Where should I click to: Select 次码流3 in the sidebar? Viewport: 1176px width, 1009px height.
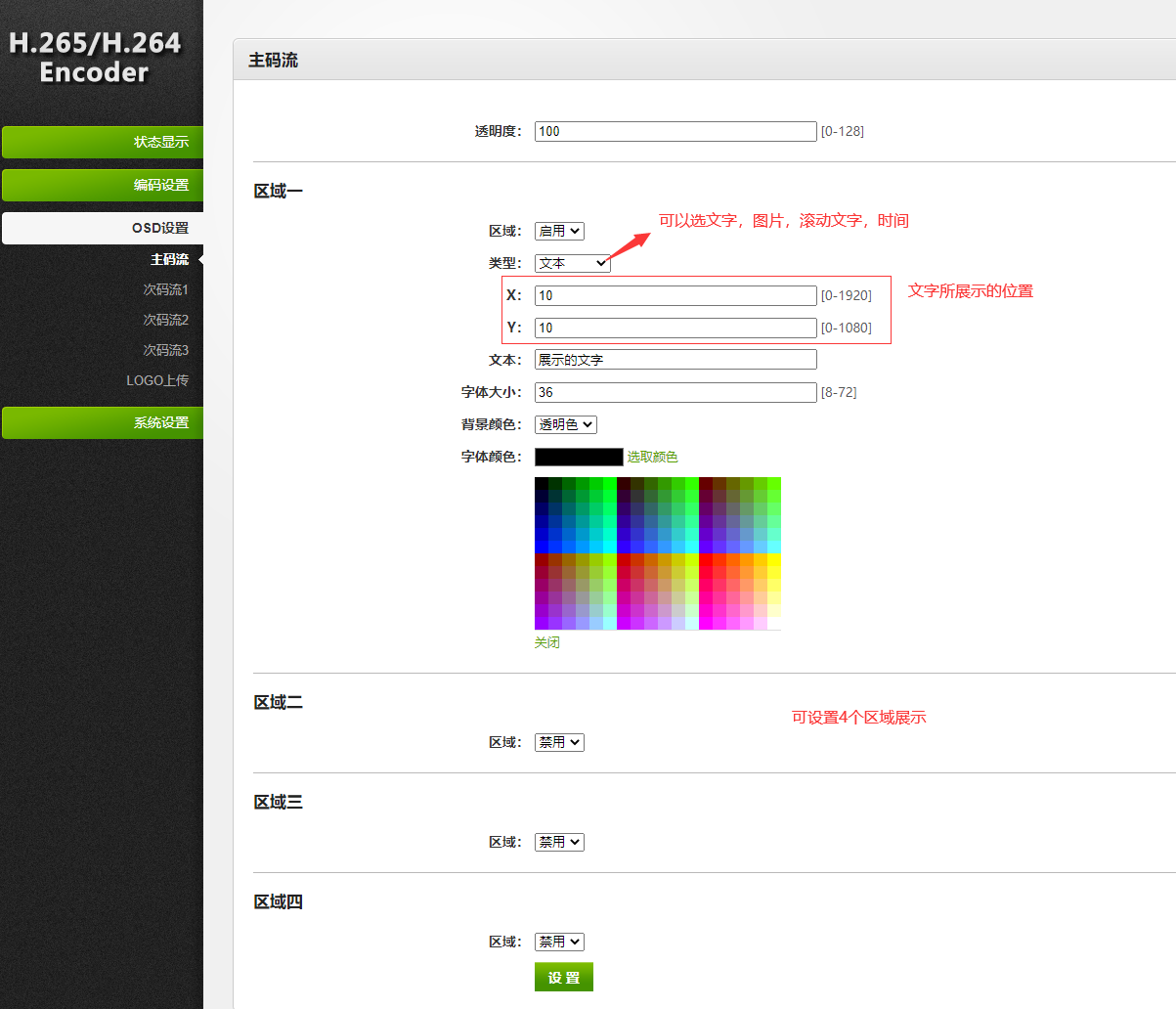(165, 350)
